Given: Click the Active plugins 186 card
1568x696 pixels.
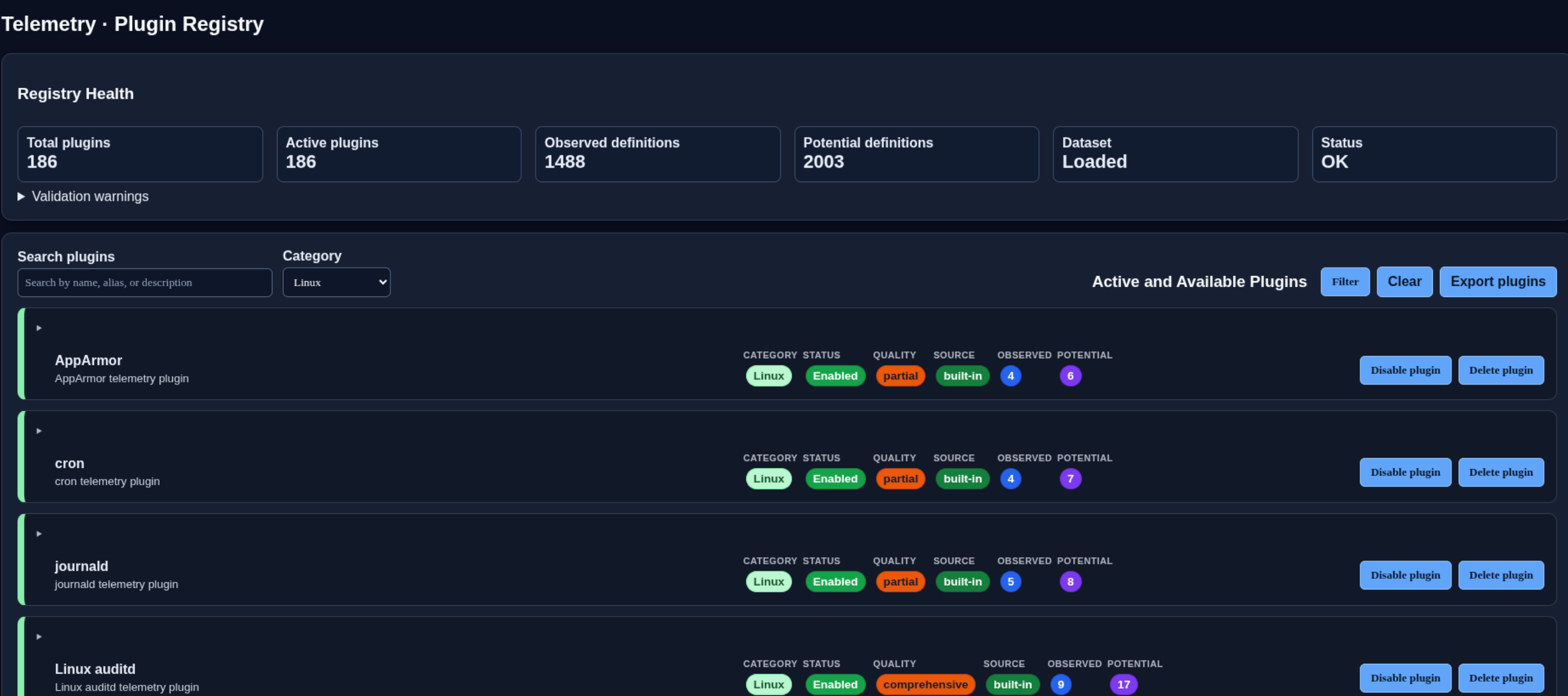Looking at the screenshot, I should tap(399, 154).
